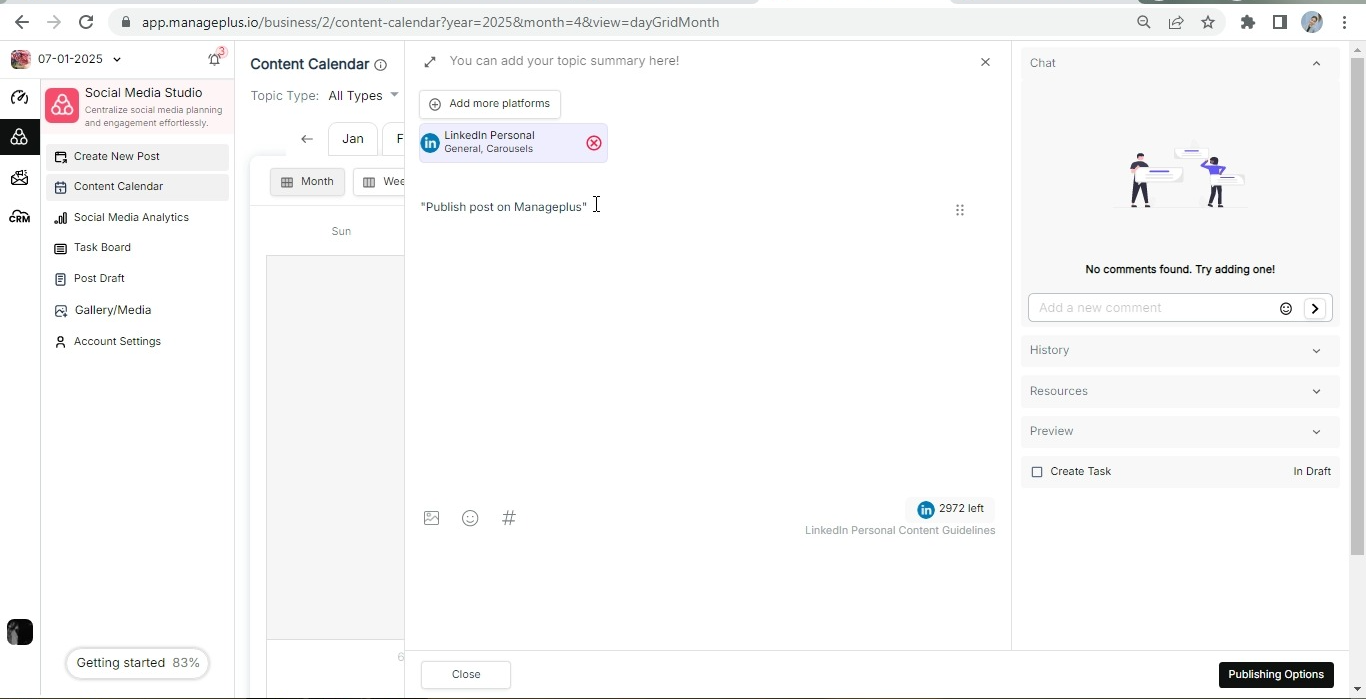Click Add more platforms button
Screen dimensions: 1366x699
490,104
